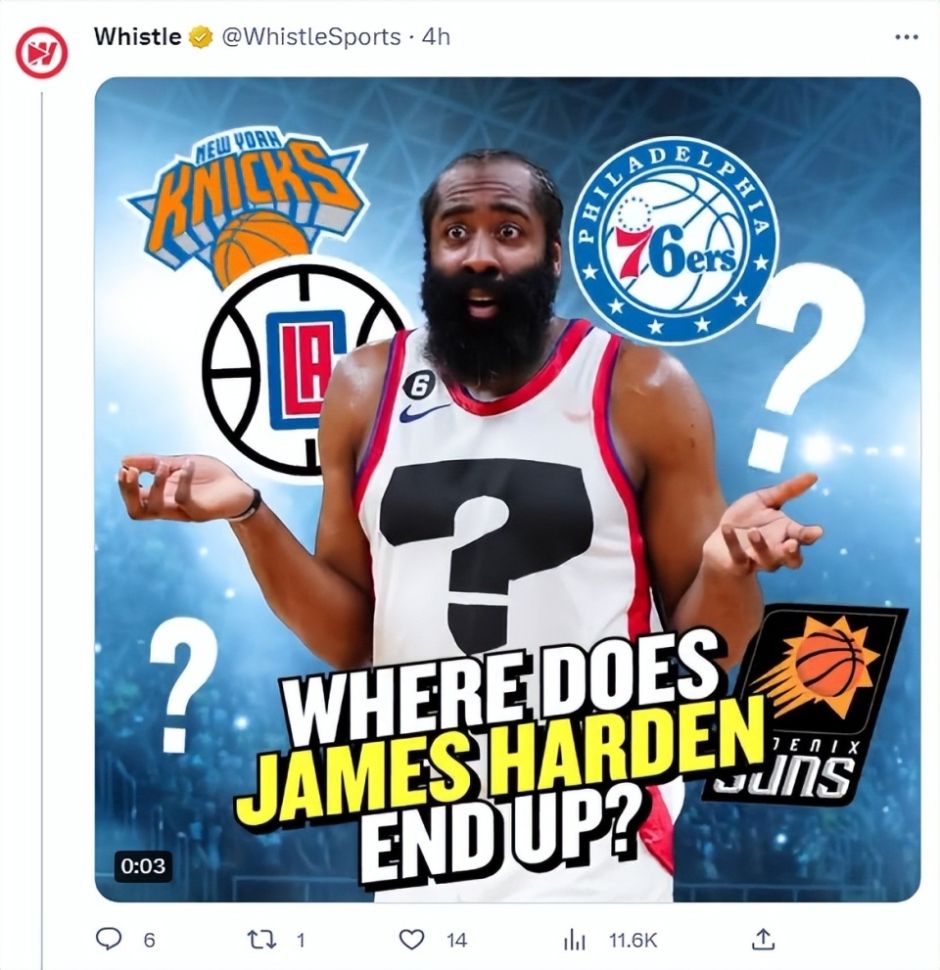This screenshot has height=970, width=940.
Task: Click the Phoenix Suns logo in video
Action: tap(804, 705)
